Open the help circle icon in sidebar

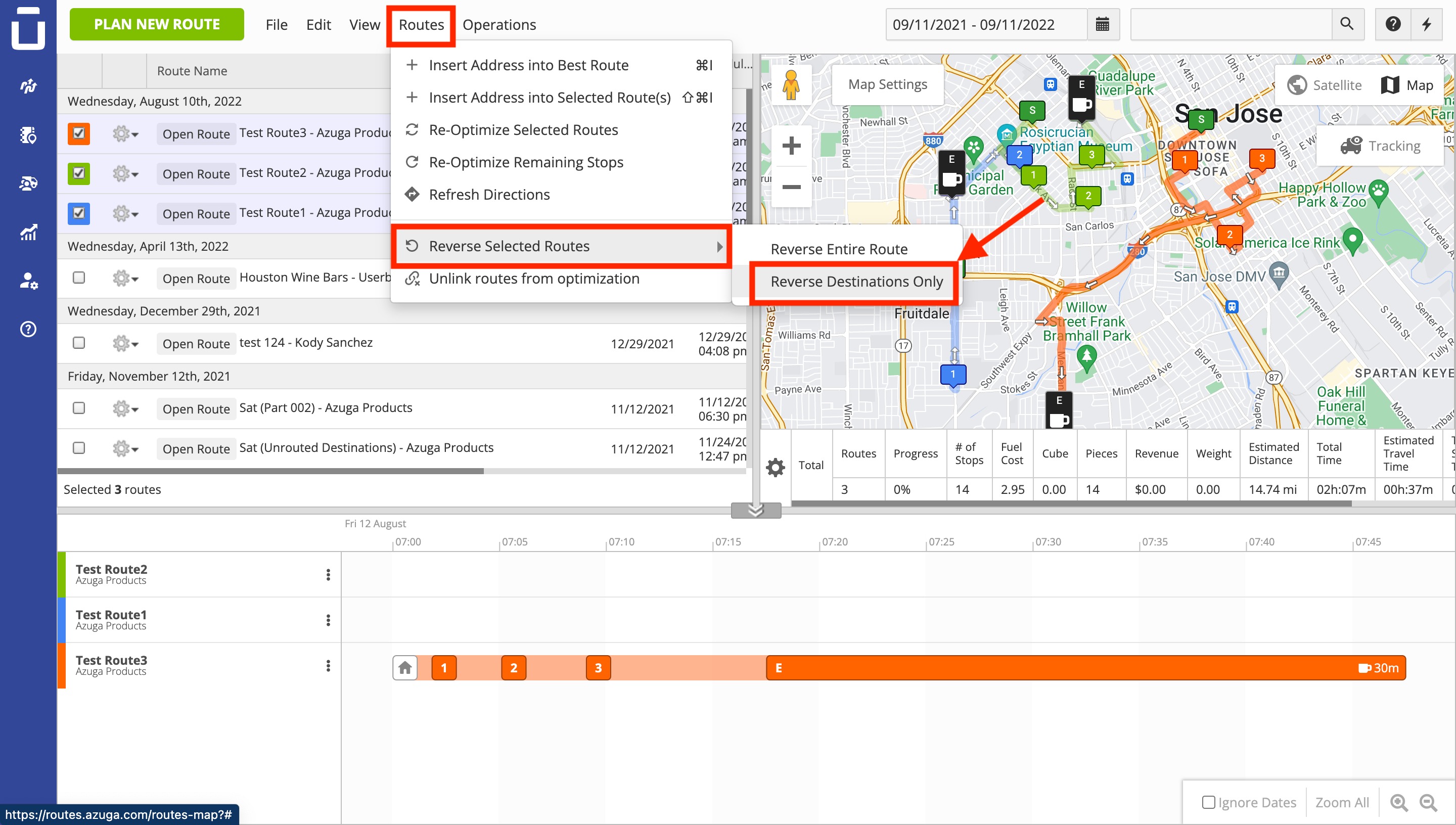tap(28, 329)
